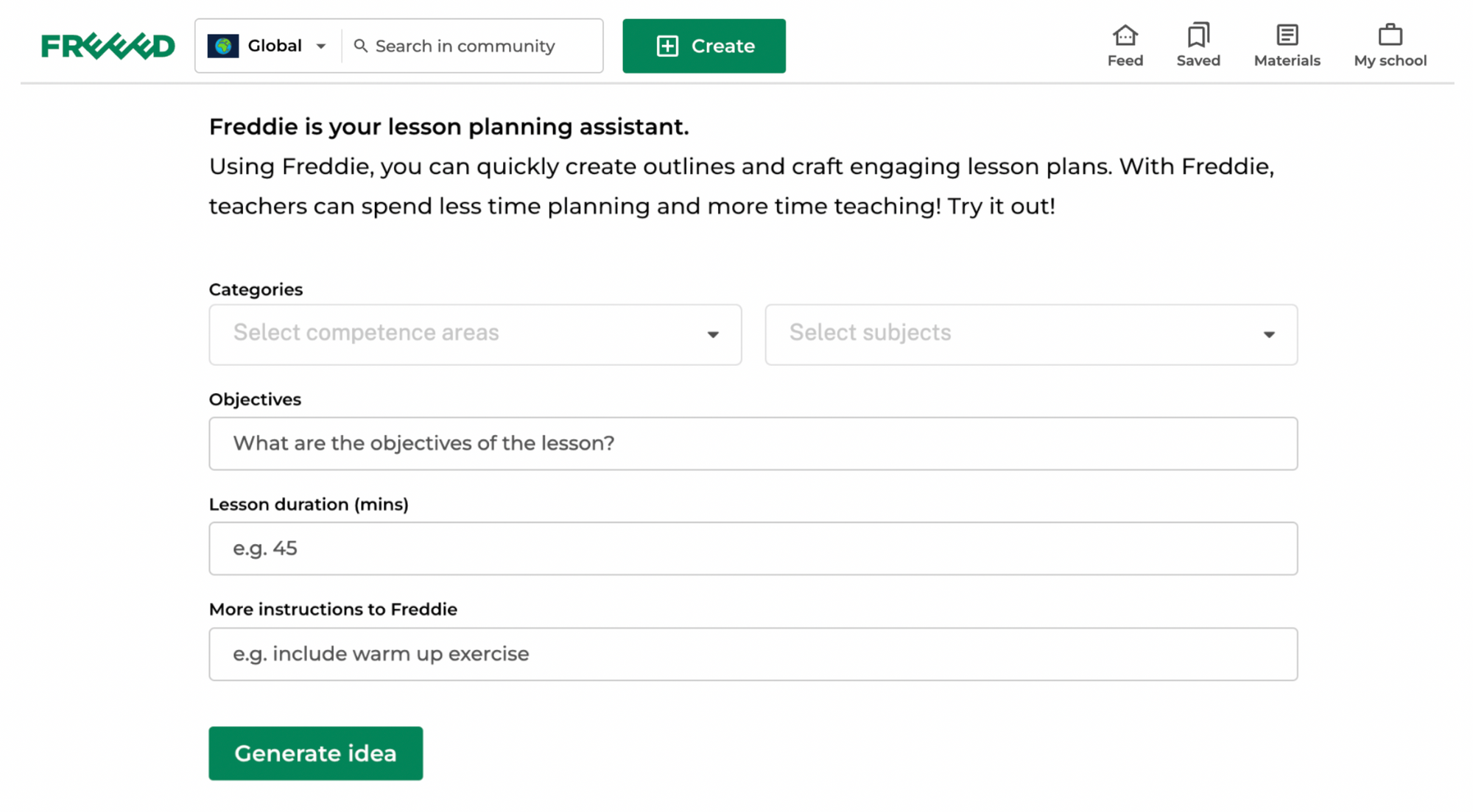Image resolution: width=1473 pixels, height=812 pixels.
Task: Open the Saved bookmark icon
Action: click(1198, 35)
